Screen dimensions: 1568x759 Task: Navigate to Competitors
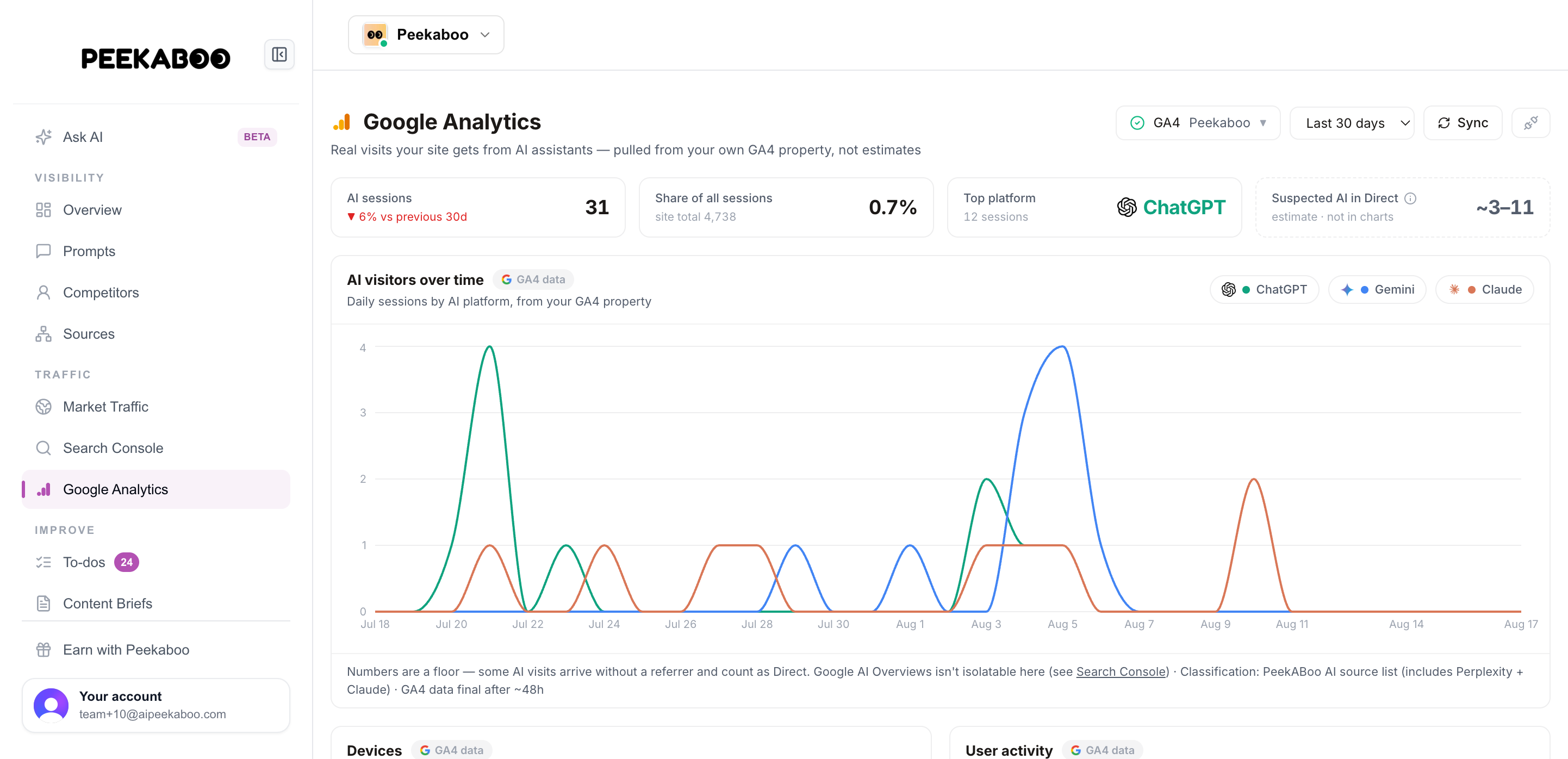156,293
